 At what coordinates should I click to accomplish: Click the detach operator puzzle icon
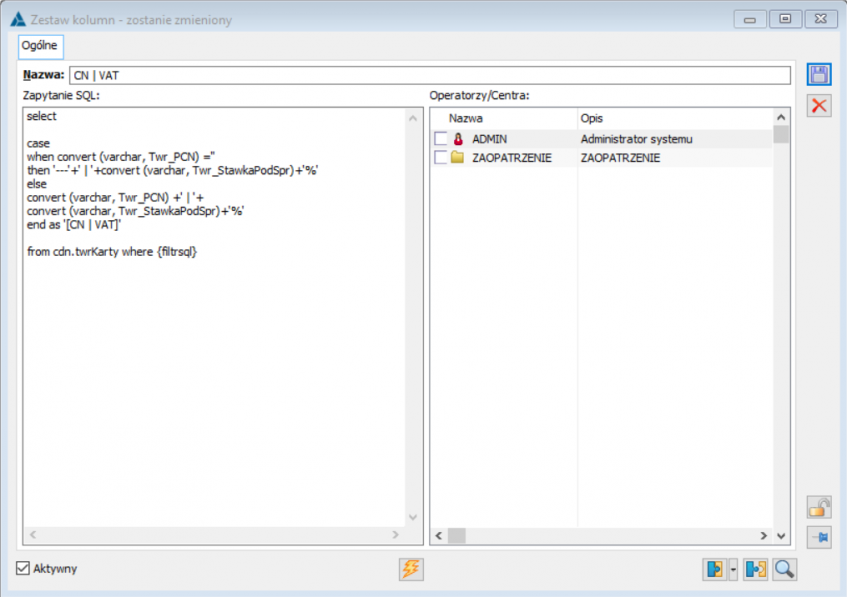pos(755,569)
